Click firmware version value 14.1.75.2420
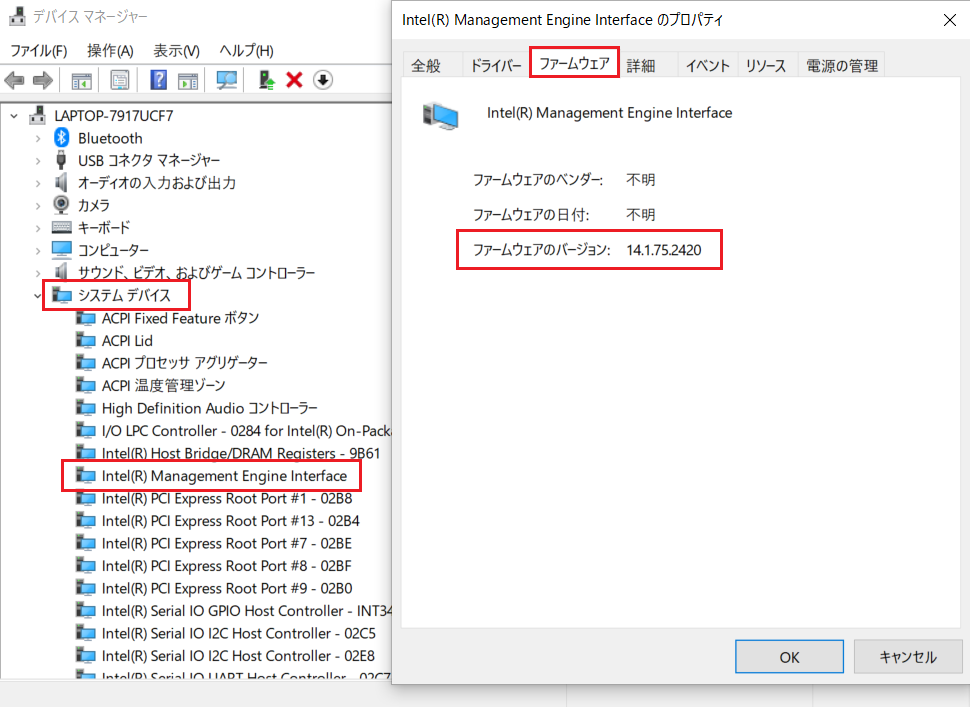 coord(664,250)
